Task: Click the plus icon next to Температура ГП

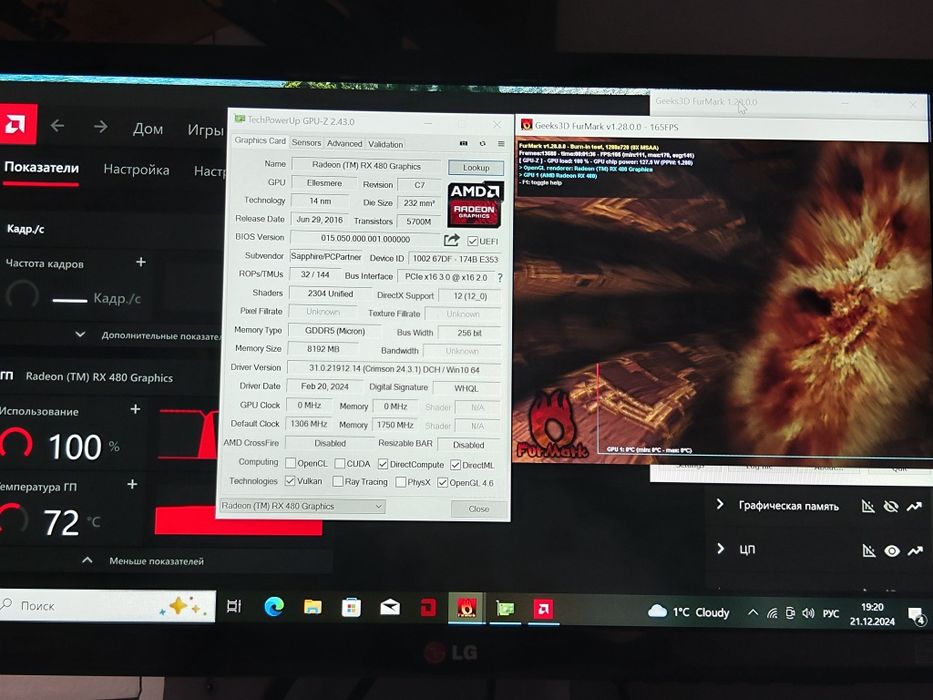Action: click(x=133, y=485)
